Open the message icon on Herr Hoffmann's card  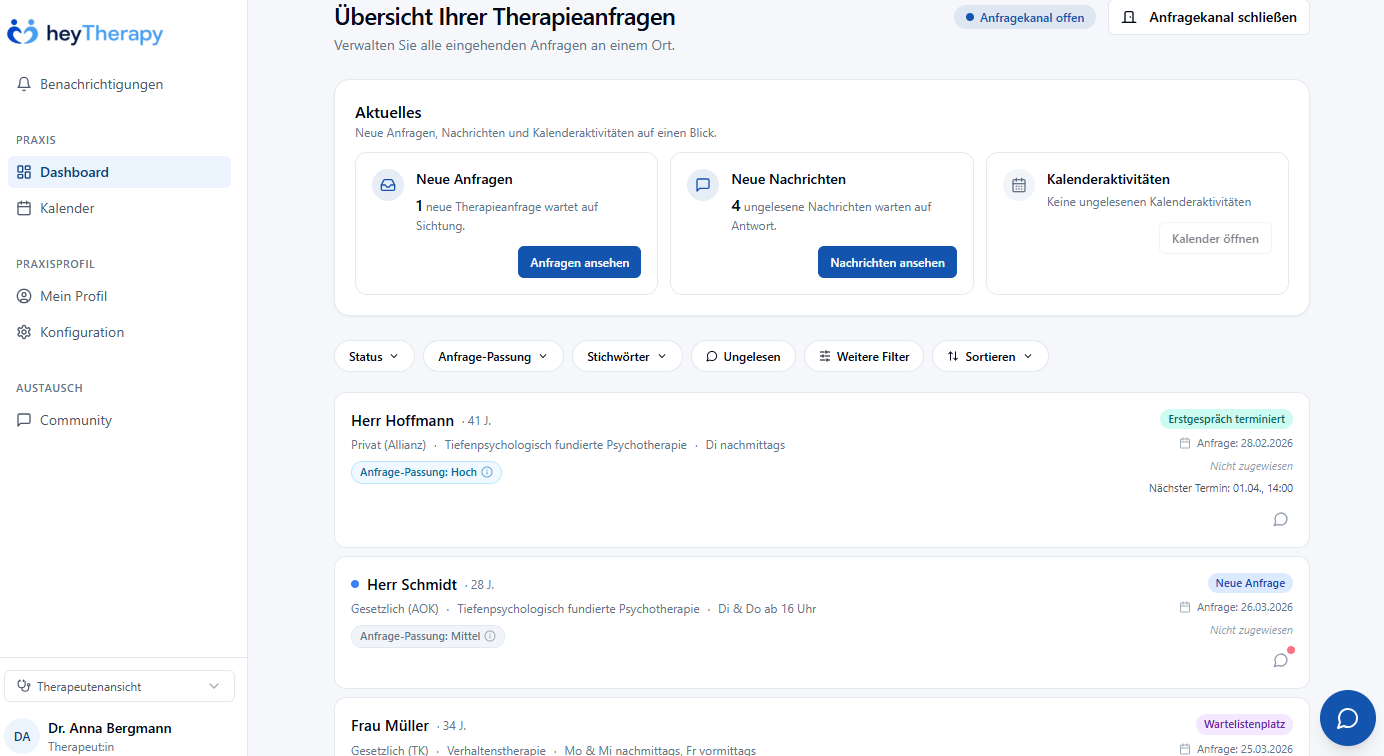point(1281,519)
